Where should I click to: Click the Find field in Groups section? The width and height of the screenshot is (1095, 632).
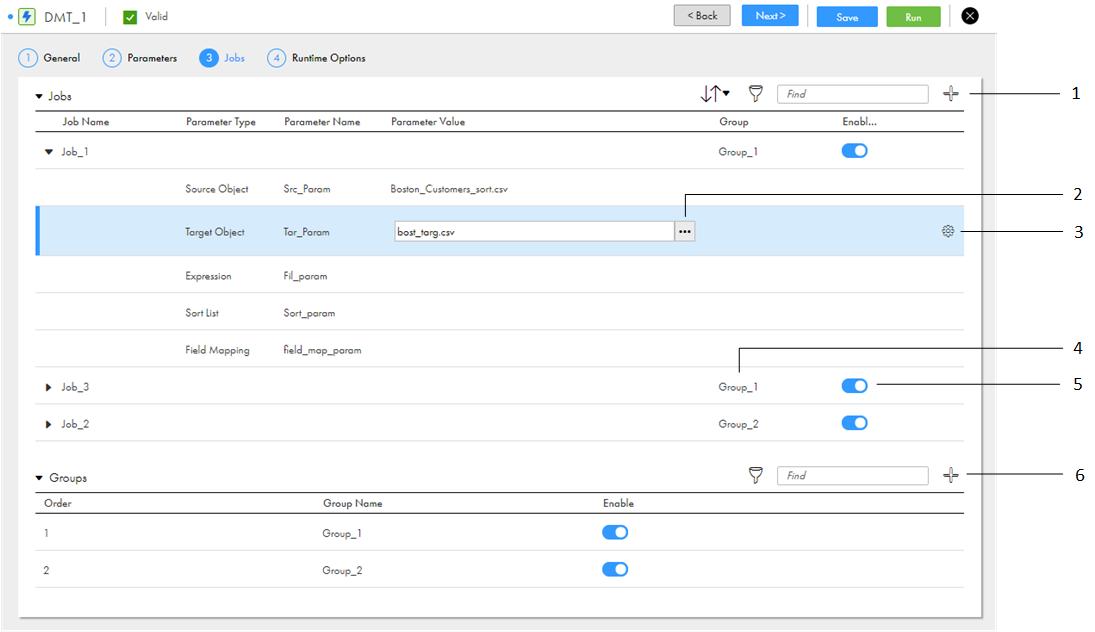click(853, 476)
